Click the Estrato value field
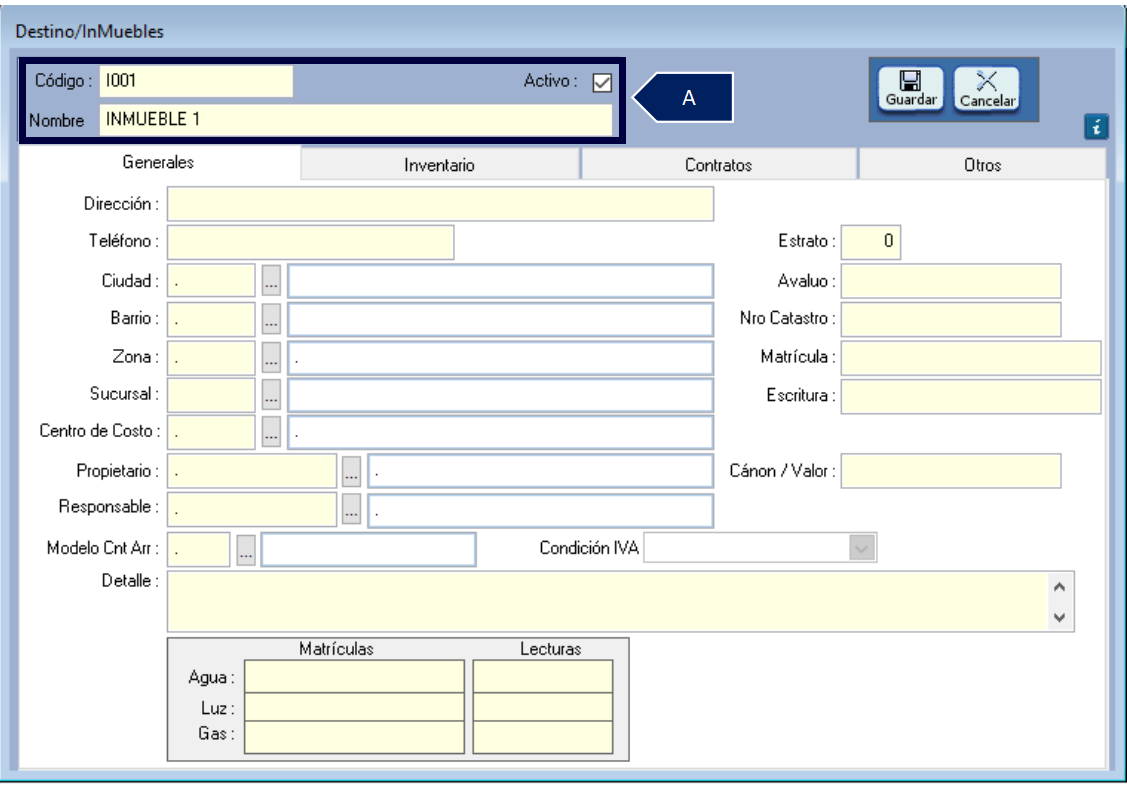 point(871,242)
